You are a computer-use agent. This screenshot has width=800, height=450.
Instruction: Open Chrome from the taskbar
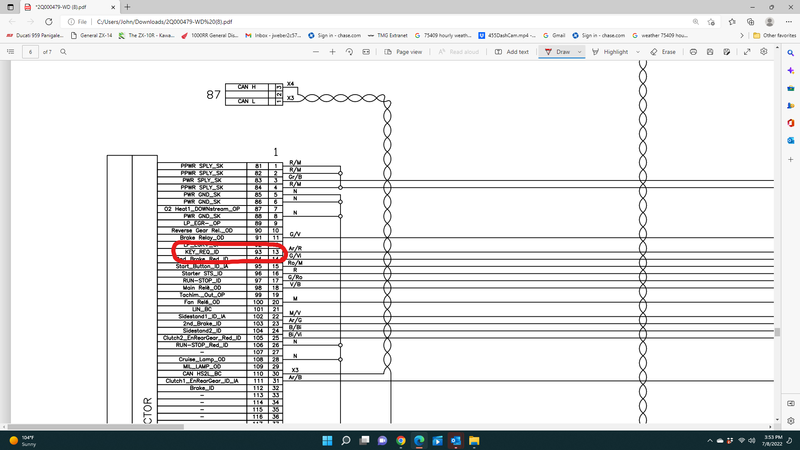pyautogui.click(x=401, y=440)
